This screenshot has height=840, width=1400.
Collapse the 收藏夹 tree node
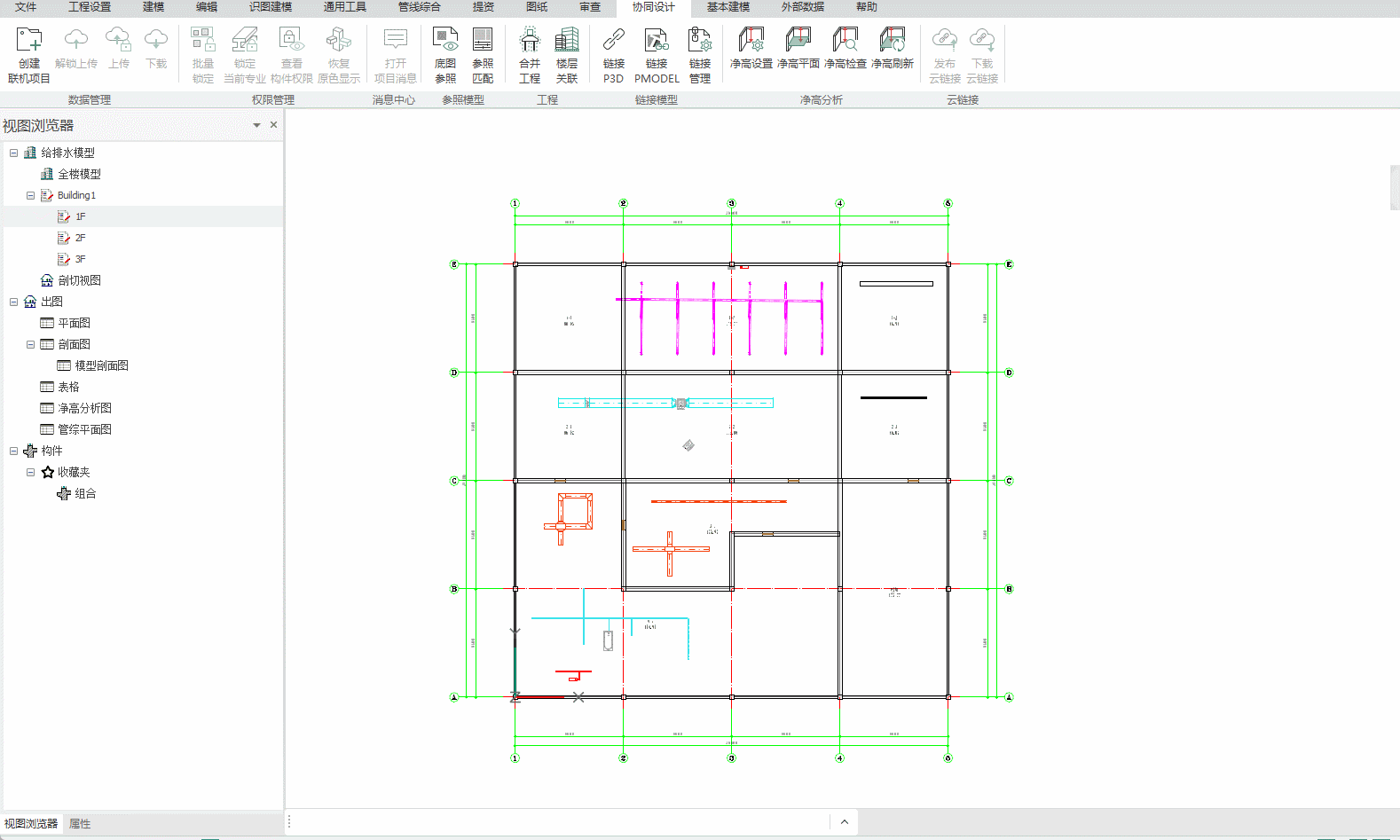pos(30,472)
